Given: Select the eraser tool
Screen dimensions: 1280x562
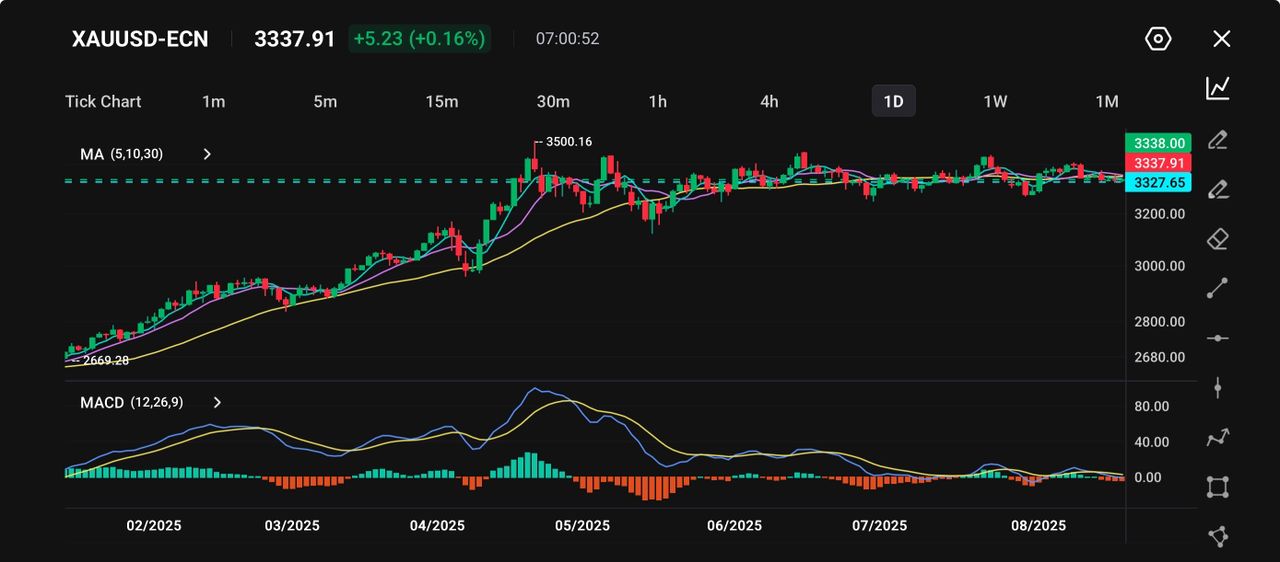Looking at the screenshot, I should tap(1217, 239).
